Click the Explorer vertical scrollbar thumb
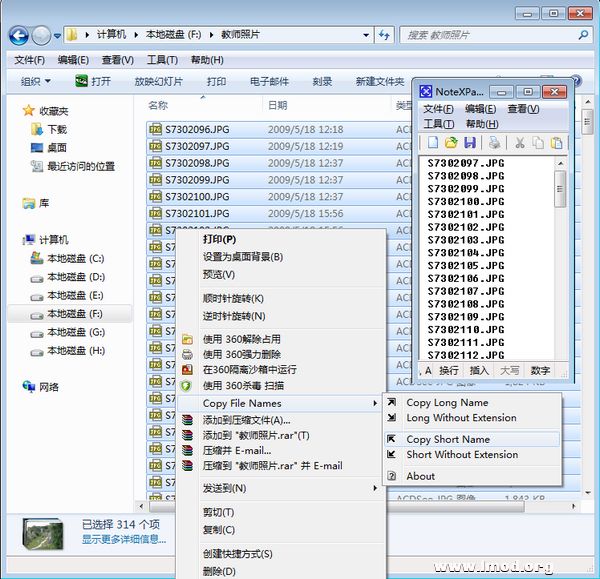600x579 pixels. coord(587,122)
